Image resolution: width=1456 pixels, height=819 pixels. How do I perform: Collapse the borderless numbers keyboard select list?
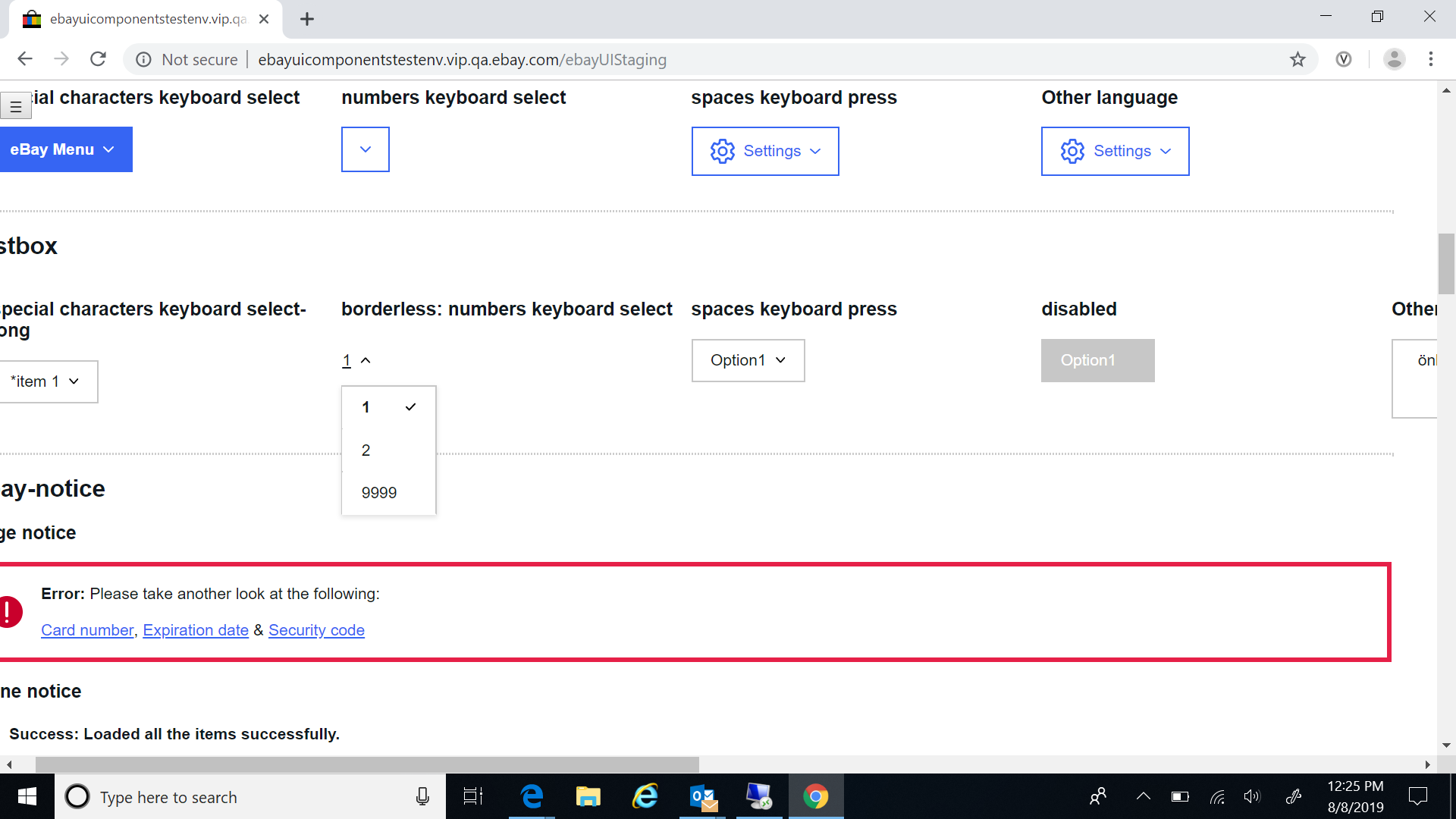356,360
